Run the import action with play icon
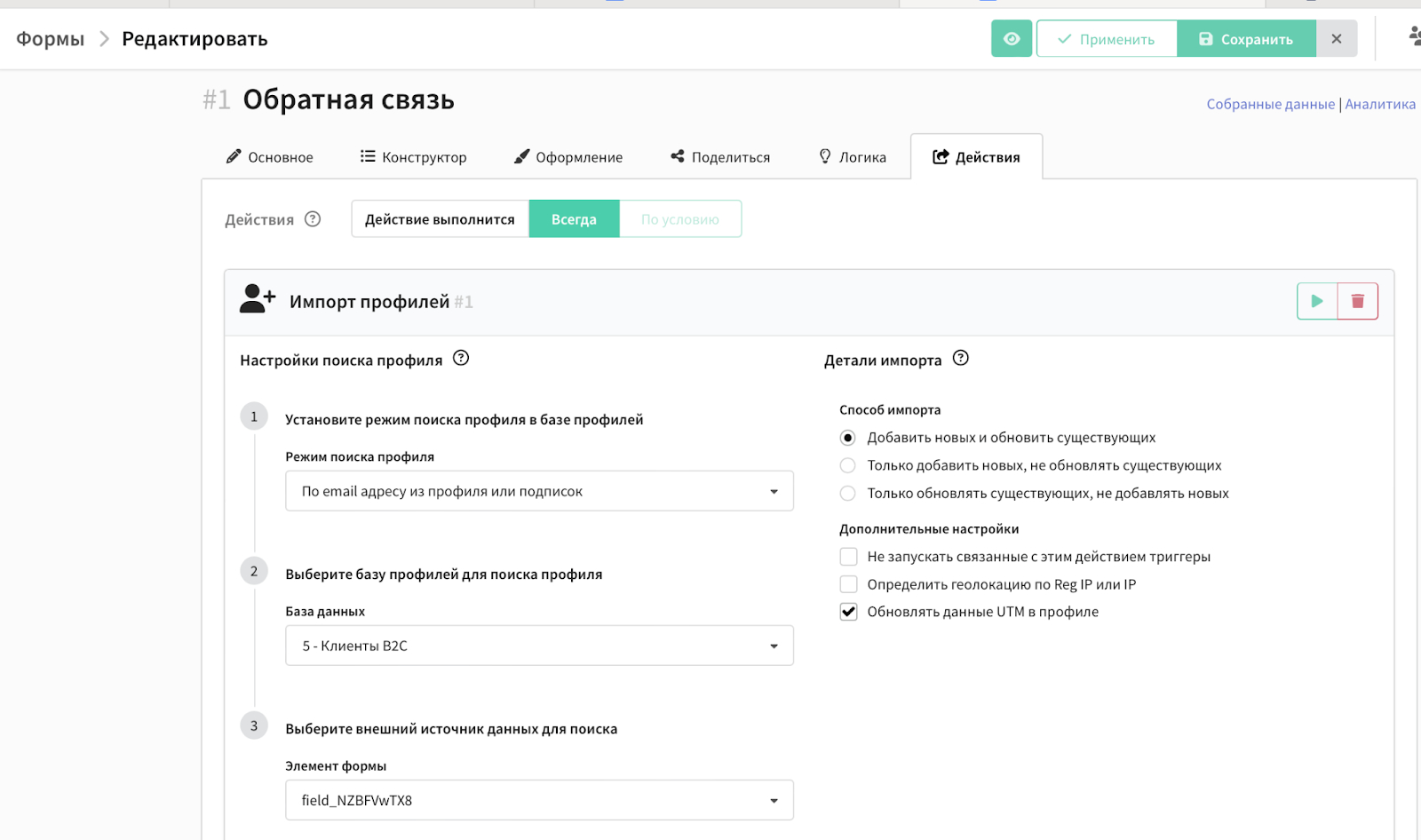 click(x=1317, y=302)
